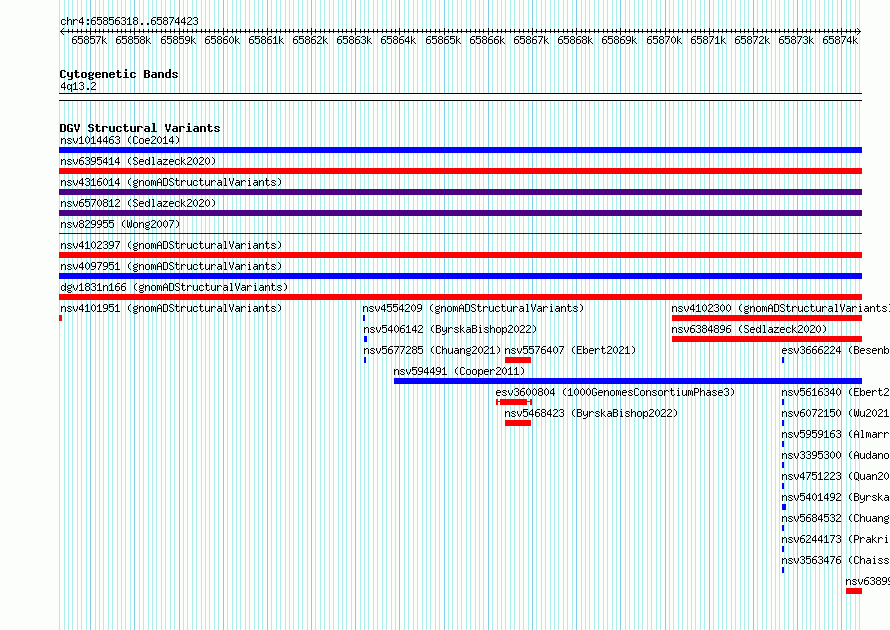Click the purple bar under nsv4316014

(460, 192)
